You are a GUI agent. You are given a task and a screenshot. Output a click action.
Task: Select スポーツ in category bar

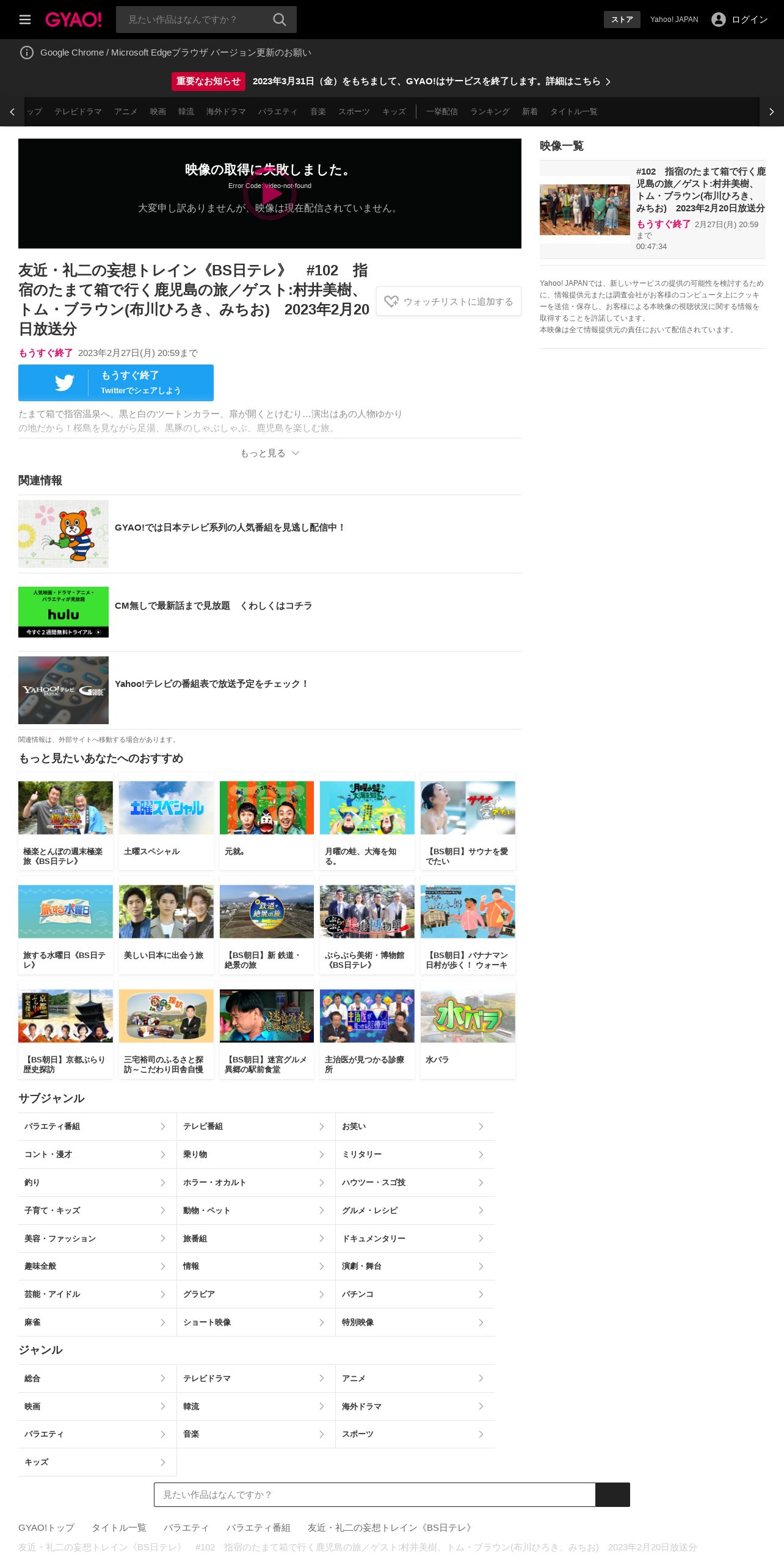coord(354,112)
